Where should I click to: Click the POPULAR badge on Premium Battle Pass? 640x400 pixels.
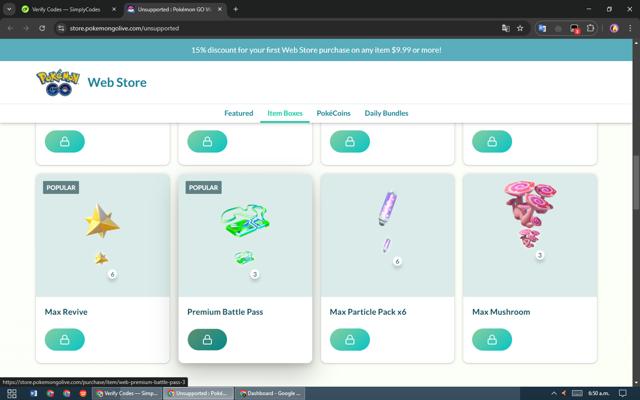(203, 188)
